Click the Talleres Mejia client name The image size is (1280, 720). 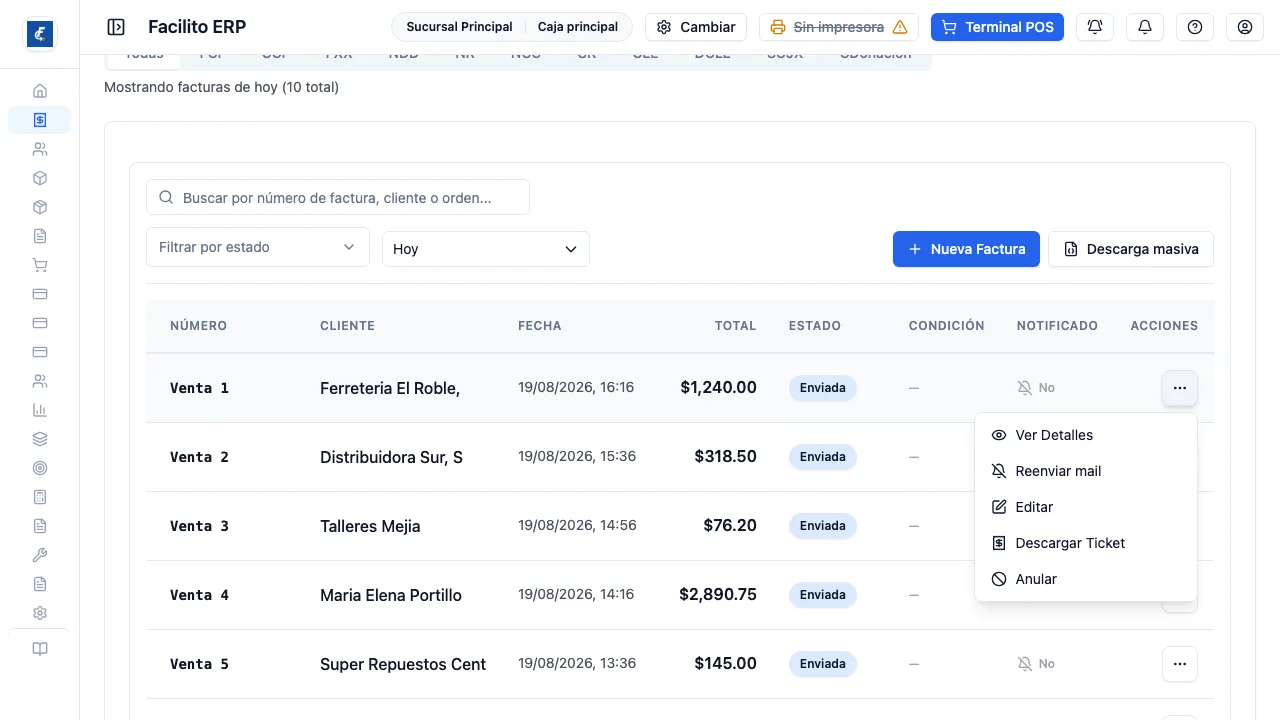(370, 526)
